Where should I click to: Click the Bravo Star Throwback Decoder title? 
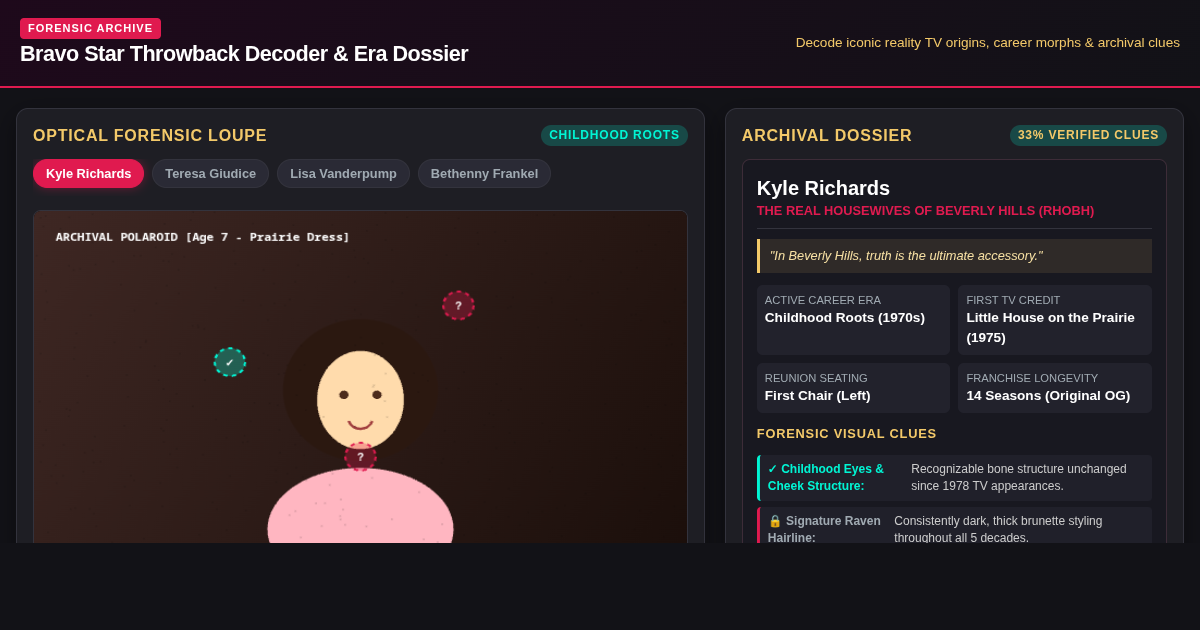coord(244,54)
